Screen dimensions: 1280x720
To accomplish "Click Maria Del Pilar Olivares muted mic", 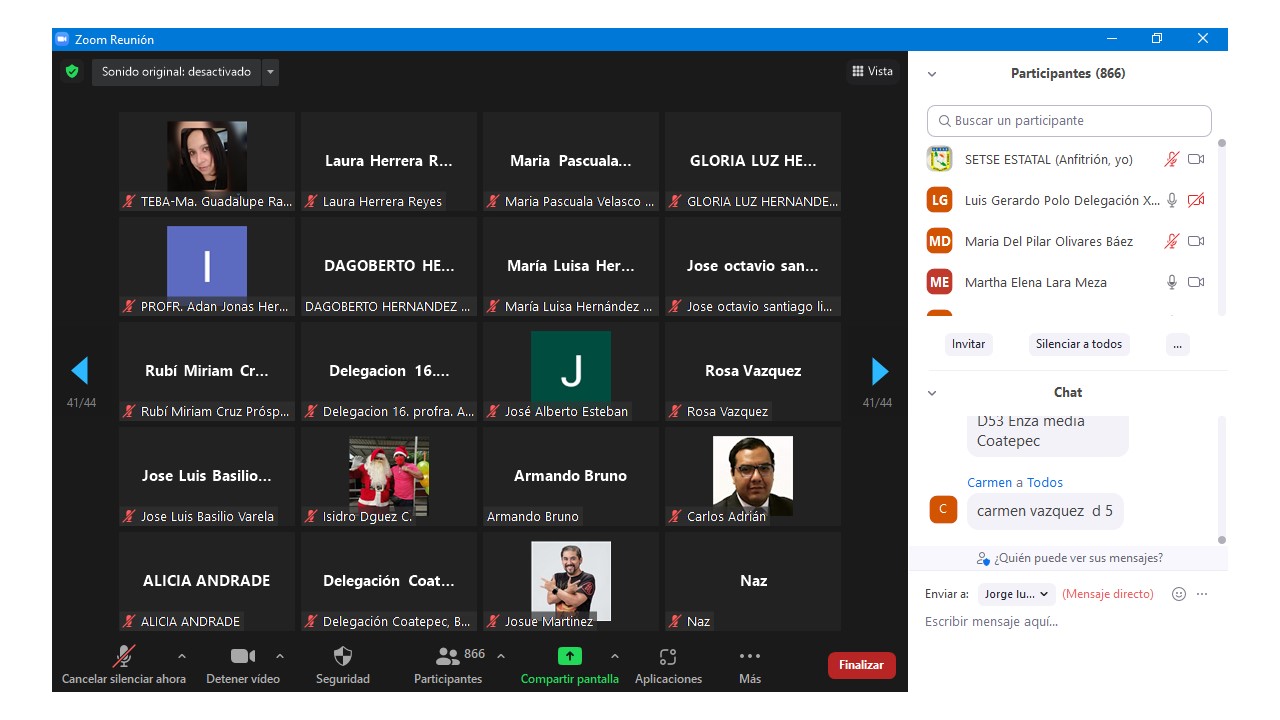I will 1171,241.
